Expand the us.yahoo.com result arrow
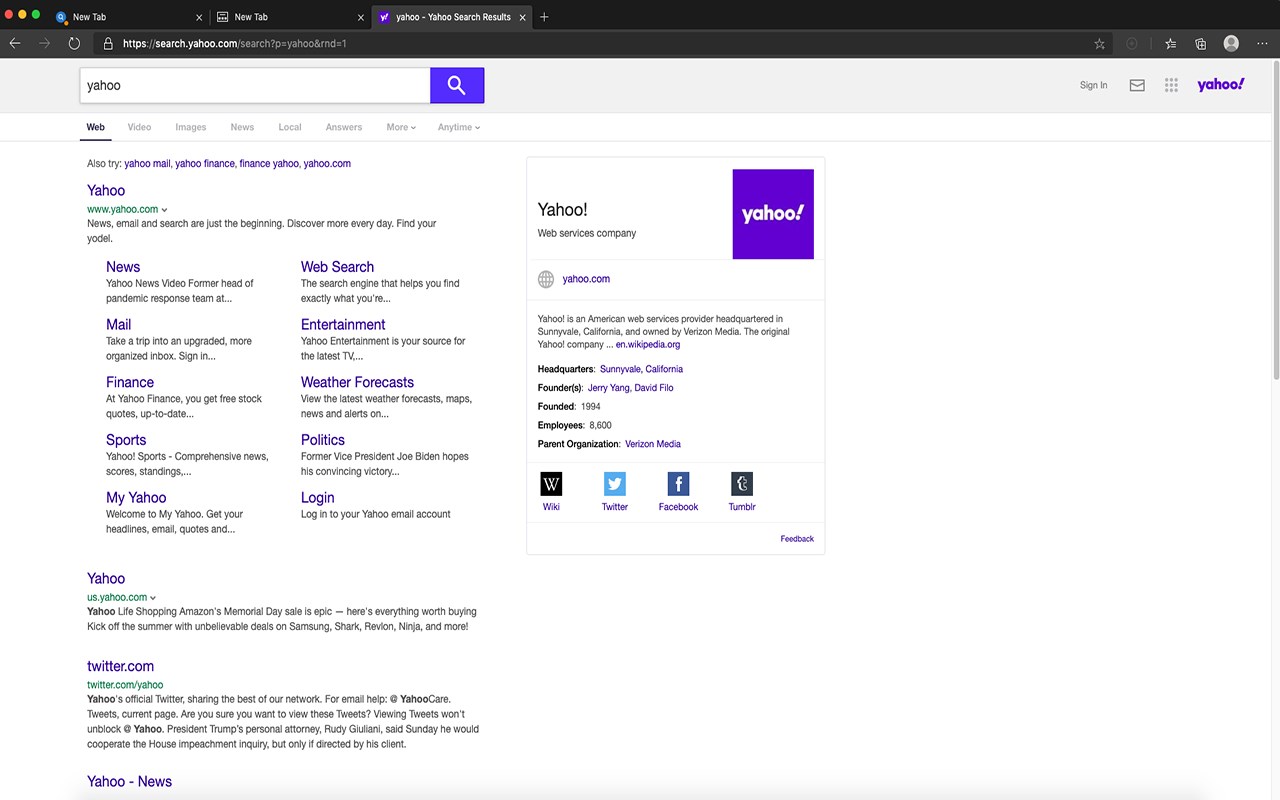Screen dimensions: 1280x800 point(153,598)
